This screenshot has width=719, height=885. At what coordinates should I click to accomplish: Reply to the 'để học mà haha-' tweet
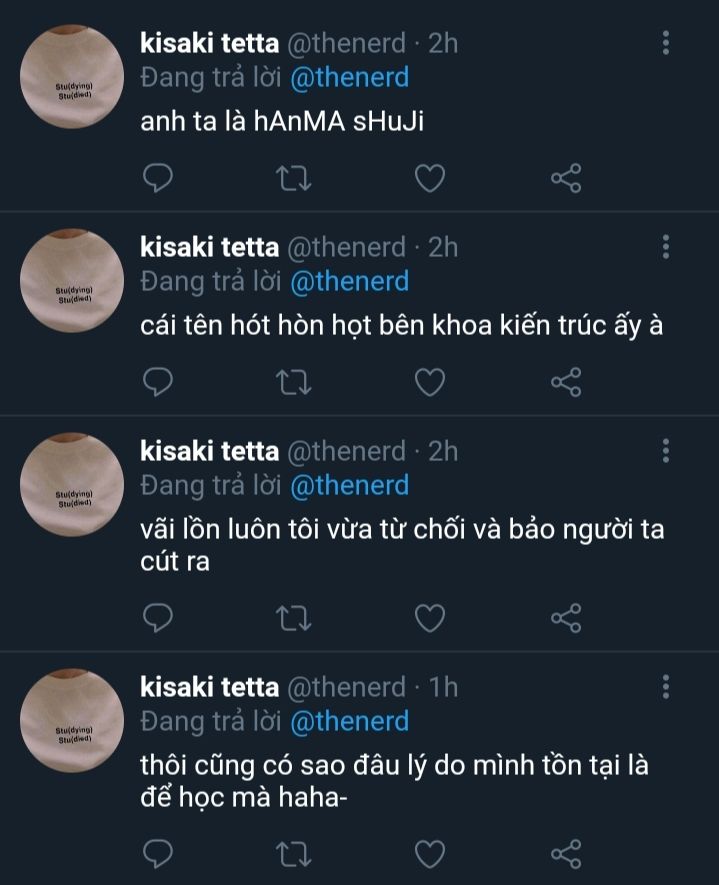tap(159, 854)
